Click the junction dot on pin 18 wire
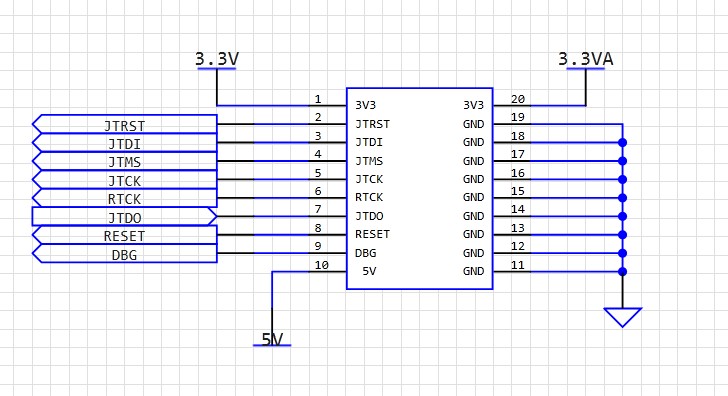The height and width of the screenshot is (396, 728). (623, 143)
